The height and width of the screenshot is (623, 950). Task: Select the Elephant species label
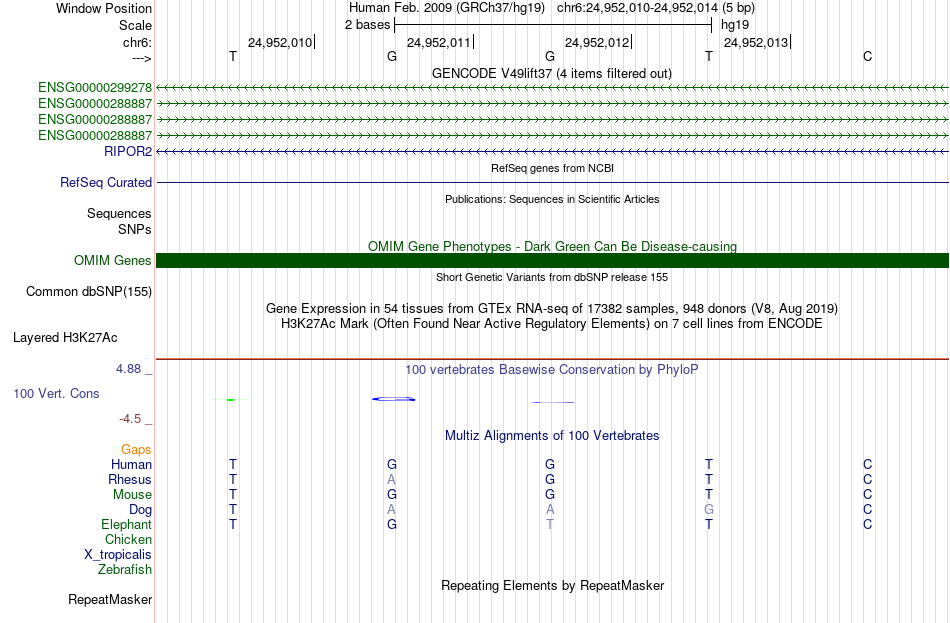[127, 524]
